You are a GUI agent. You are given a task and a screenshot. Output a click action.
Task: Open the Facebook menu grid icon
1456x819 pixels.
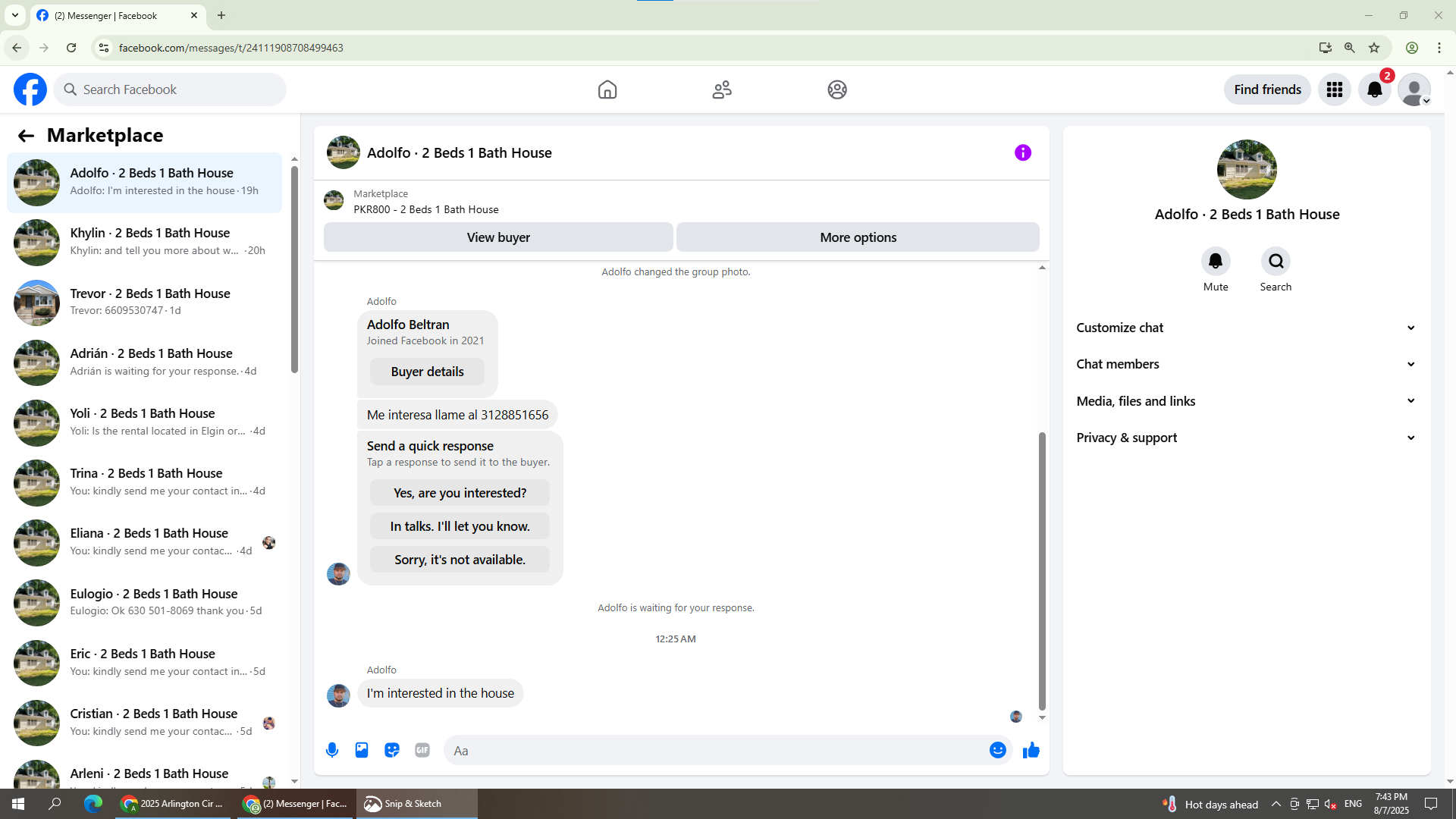[x=1335, y=89]
